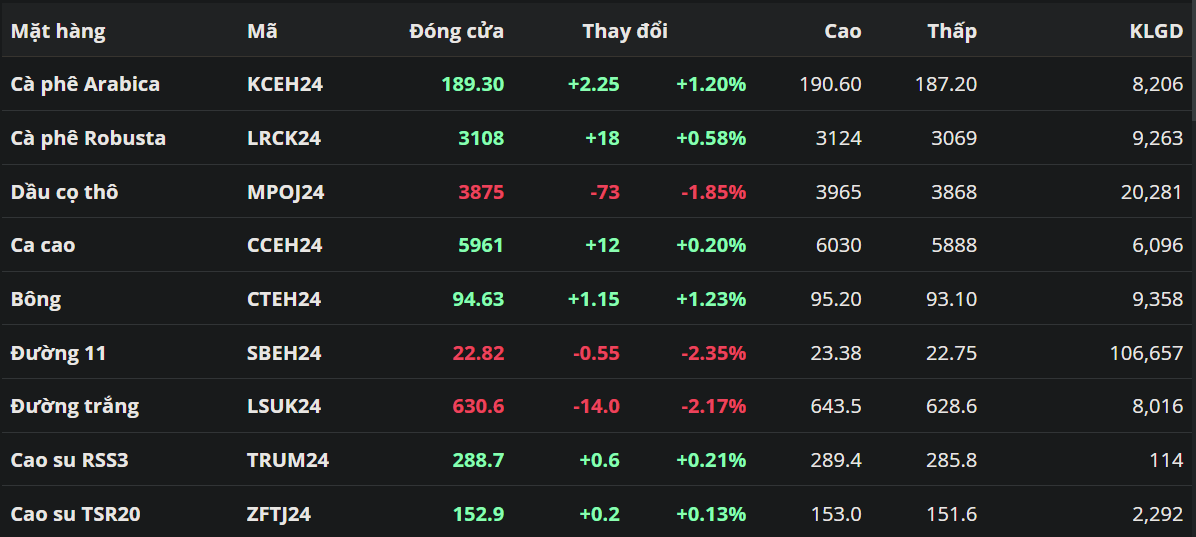Select the MPOJ24 contract code
The width and height of the screenshot is (1196, 537).
(x=286, y=192)
